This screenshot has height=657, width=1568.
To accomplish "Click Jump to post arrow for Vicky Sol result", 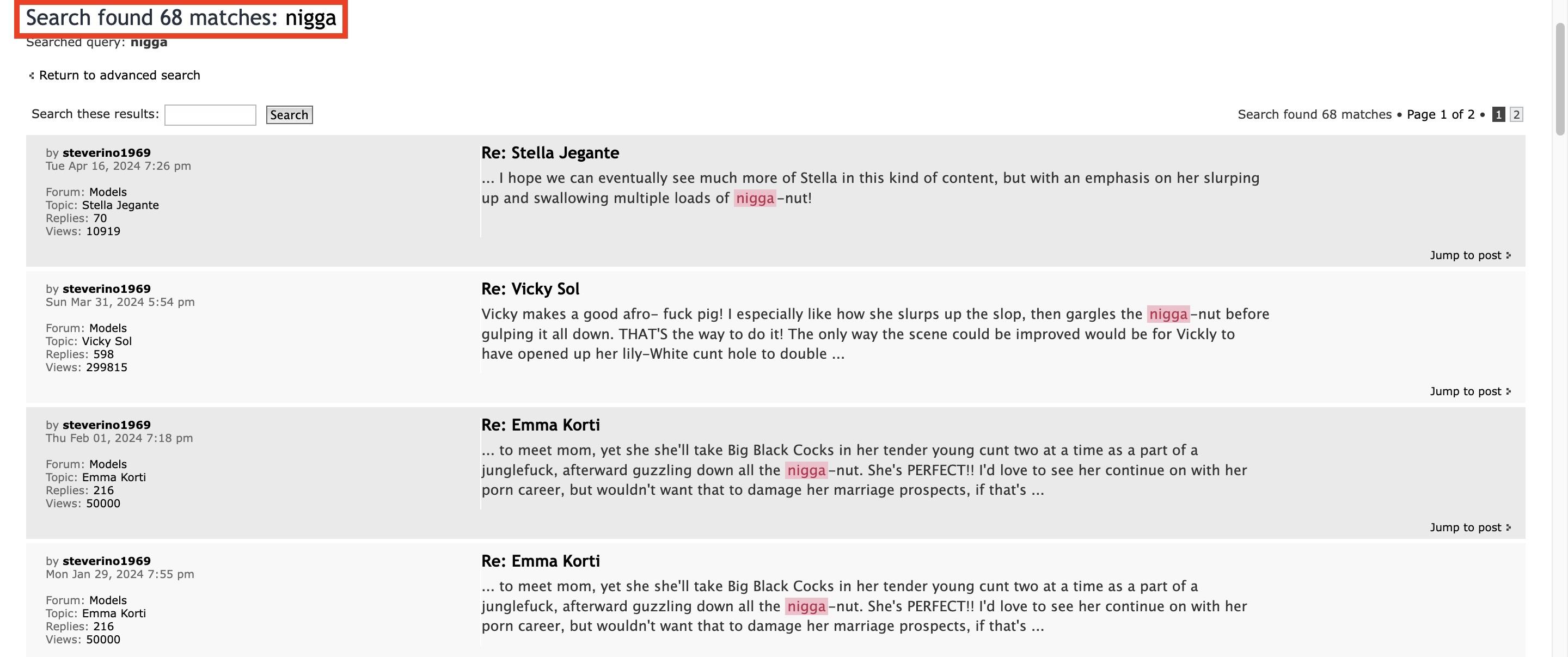I will tap(1508, 391).
